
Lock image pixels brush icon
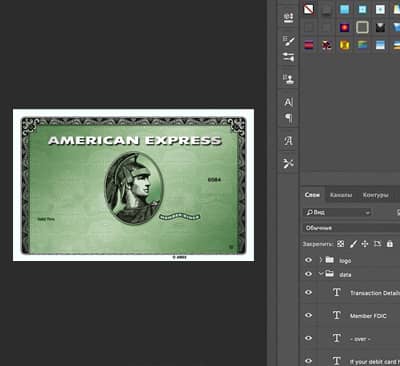tap(353, 244)
